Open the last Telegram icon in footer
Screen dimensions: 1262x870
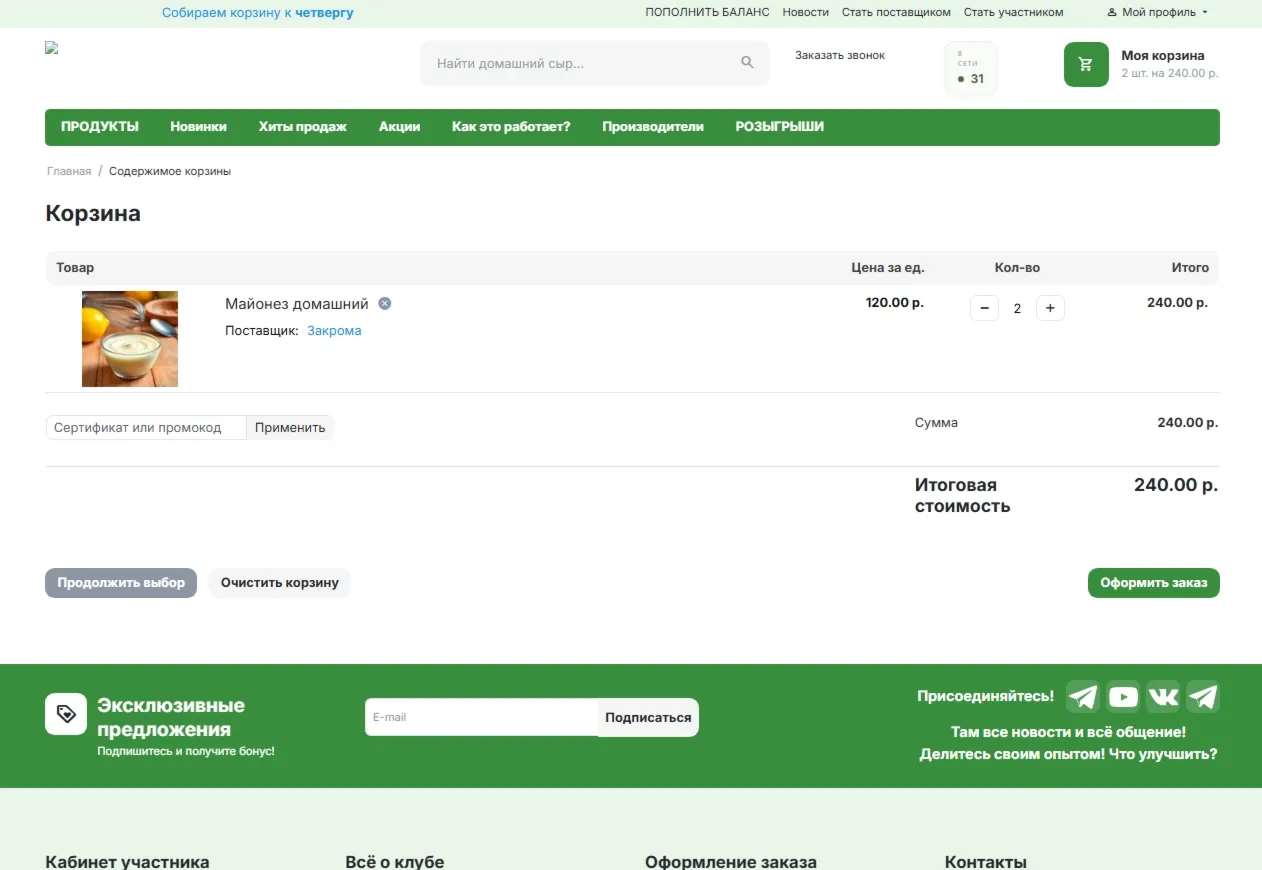tap(1203, 696)
